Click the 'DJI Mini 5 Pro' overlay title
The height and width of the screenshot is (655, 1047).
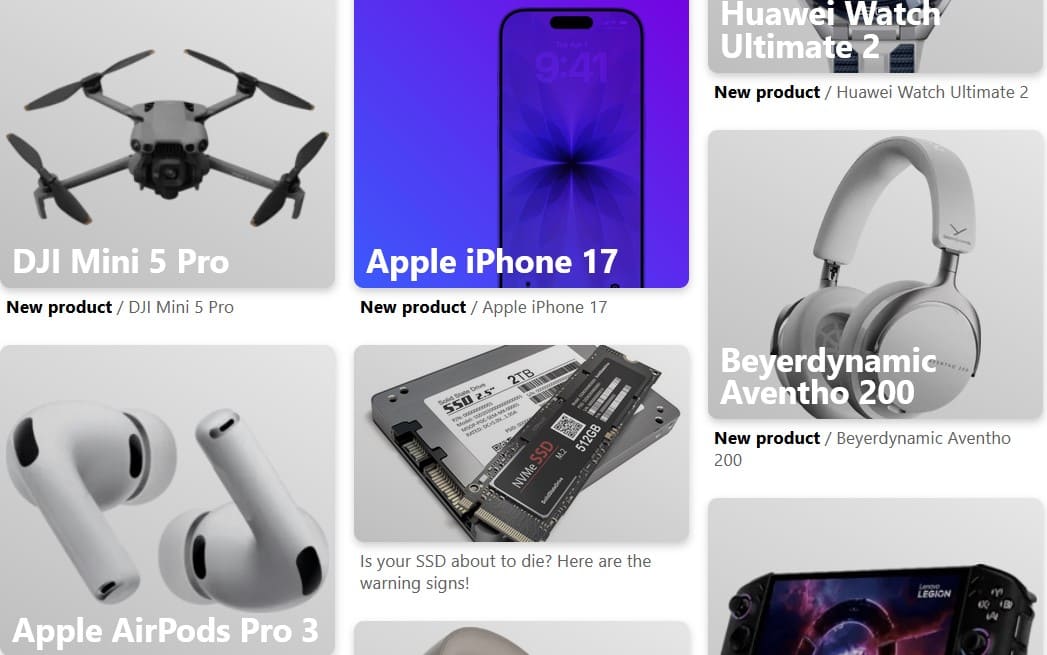(121, 261)
